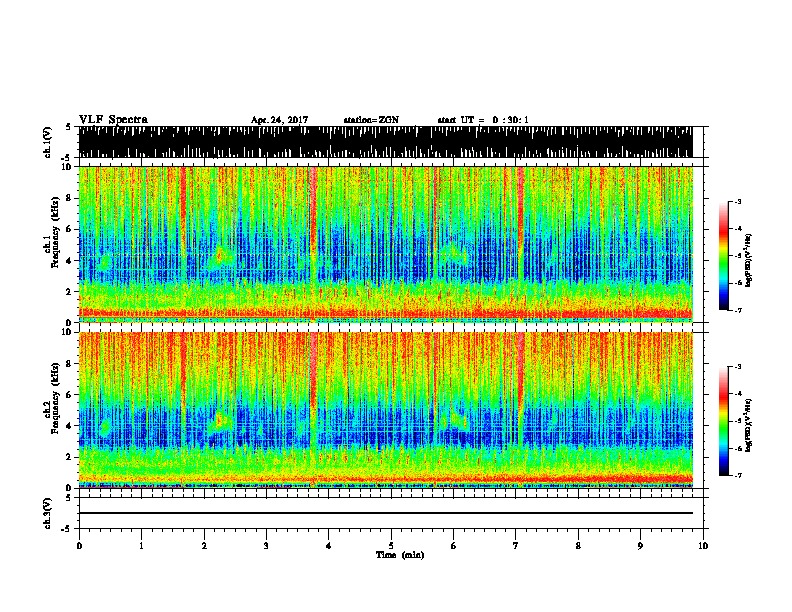Click the "10" label on the time axis
The image size is (792, 612).
703,545
